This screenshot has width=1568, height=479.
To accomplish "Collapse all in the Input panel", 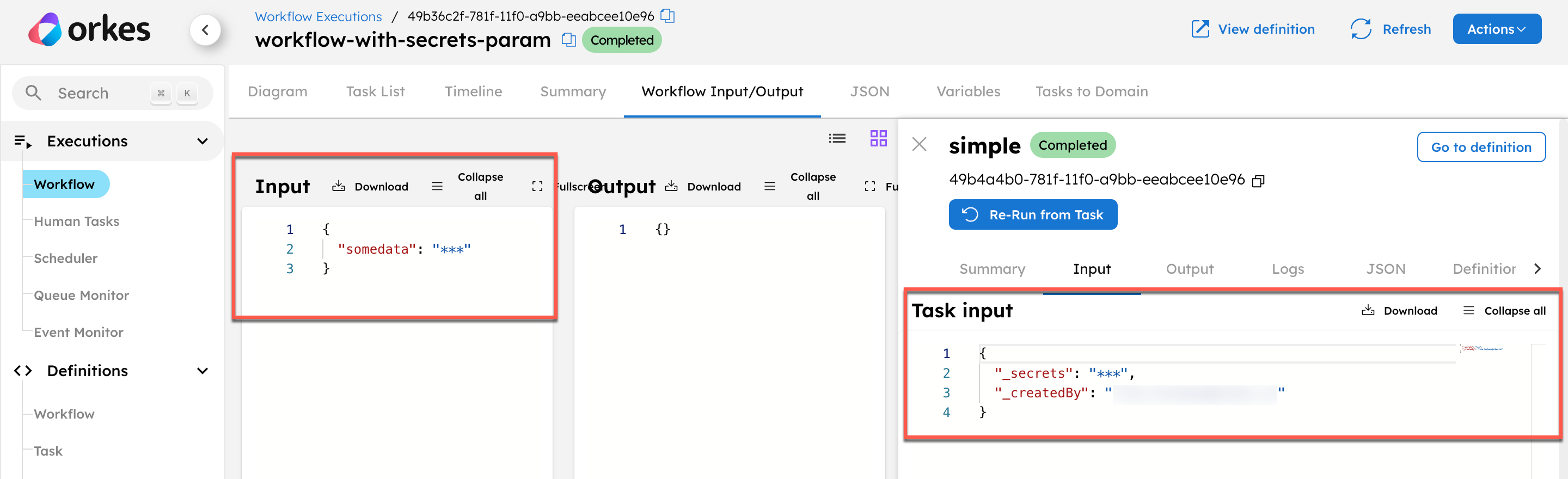I will coord(468,186).
